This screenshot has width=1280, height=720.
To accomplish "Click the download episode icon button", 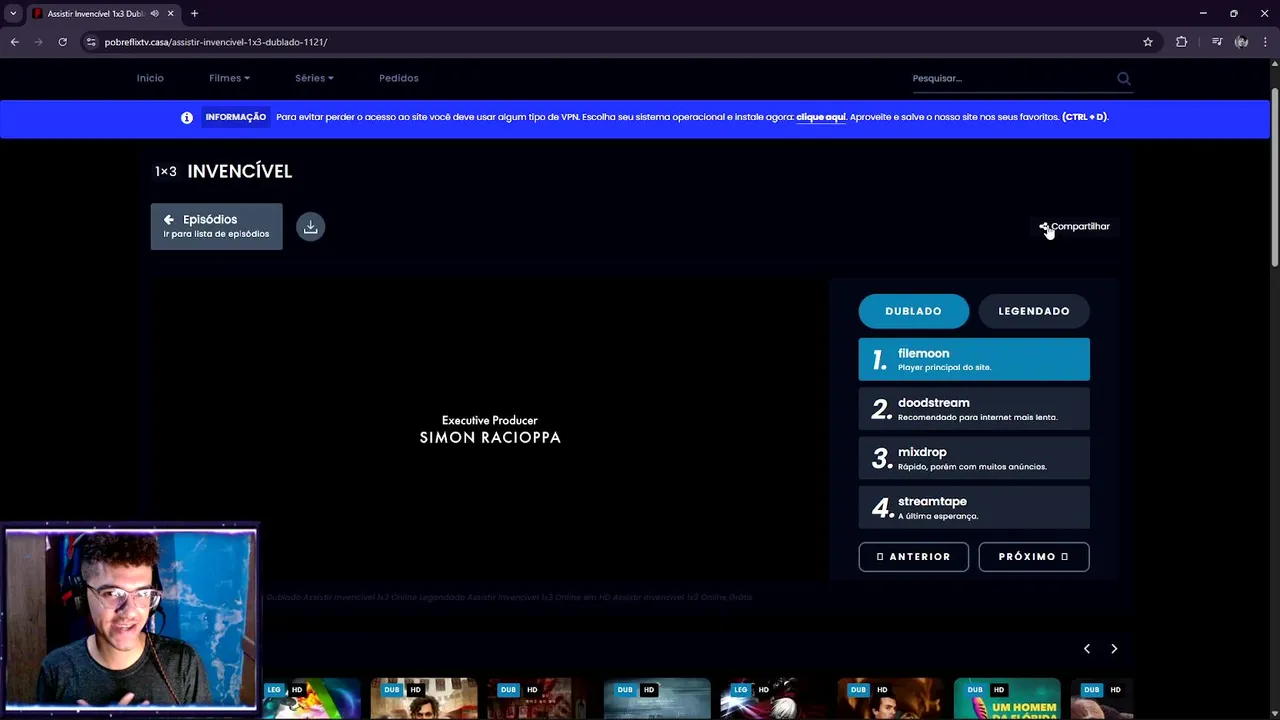I will coord(310,227).
